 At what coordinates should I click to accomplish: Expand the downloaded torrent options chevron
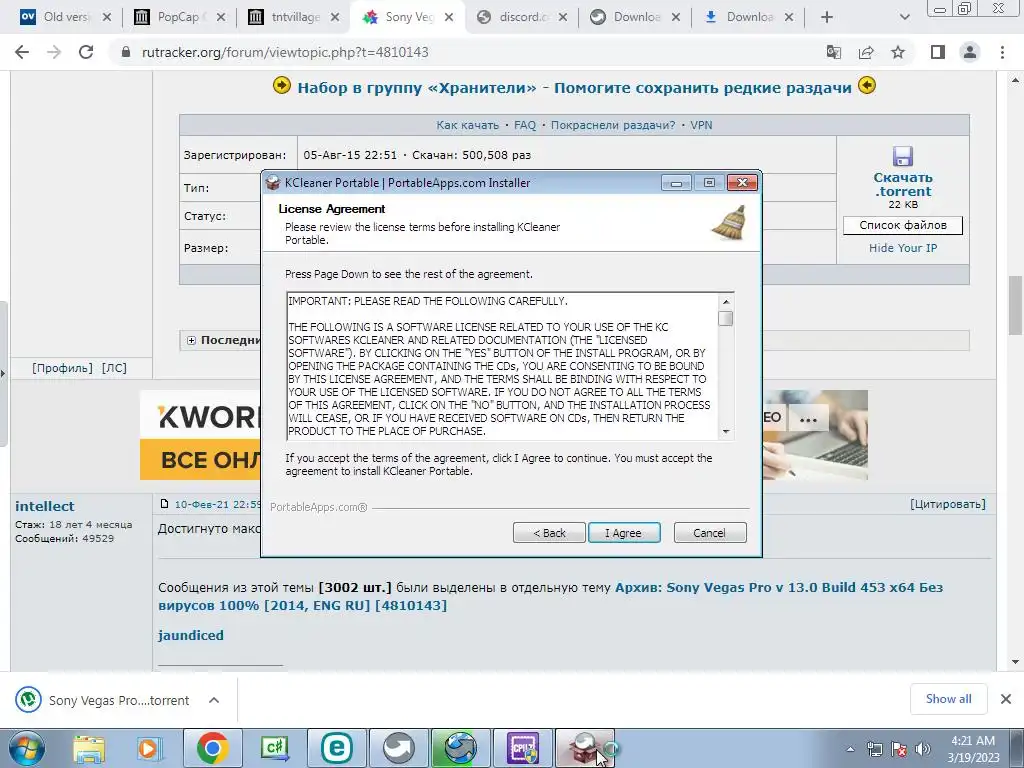[x=214, y=700]
